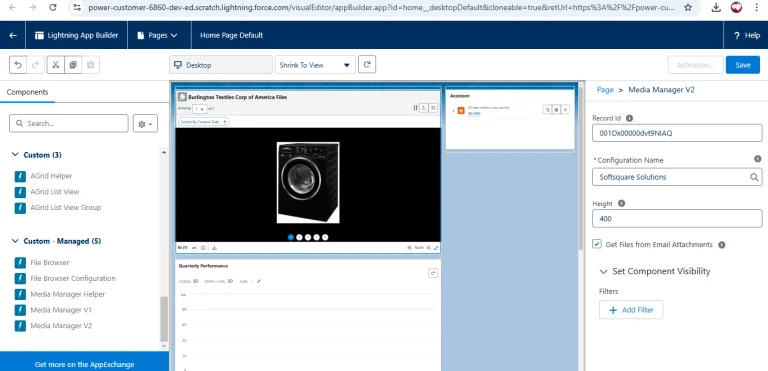The image size is (768, 371).
Task: Show the Record Id info tooltip
Action: [x=629, y=118]
